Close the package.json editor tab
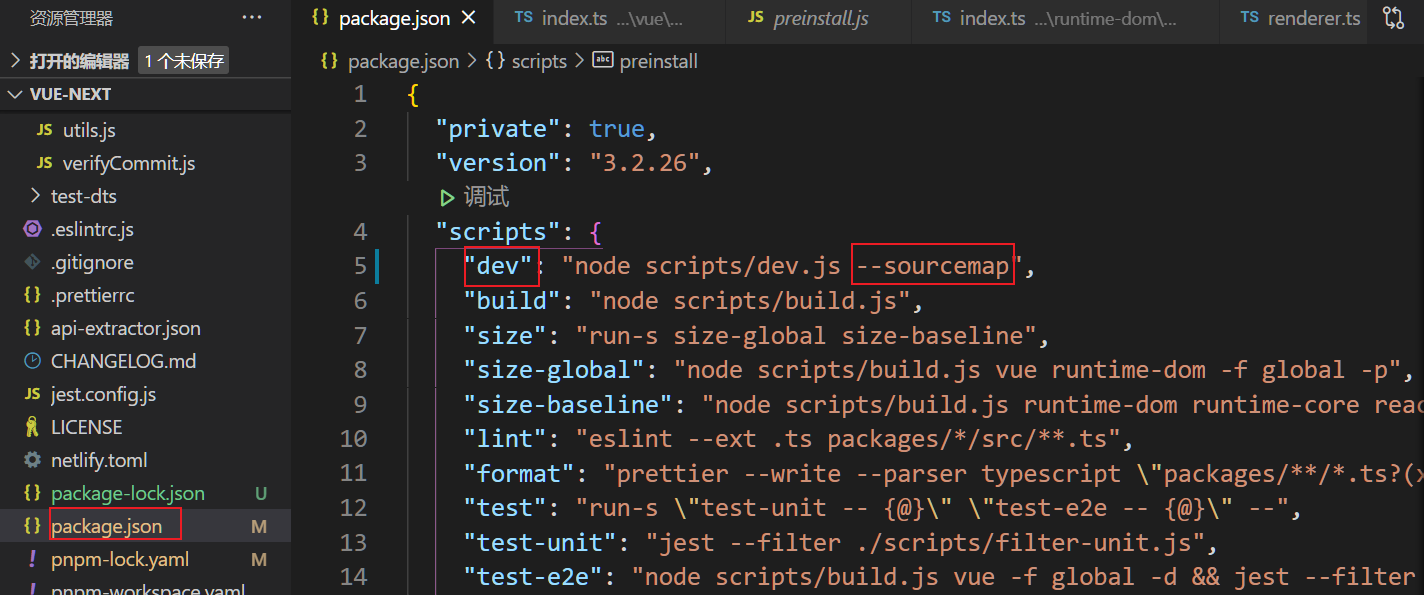 (469, 18)
